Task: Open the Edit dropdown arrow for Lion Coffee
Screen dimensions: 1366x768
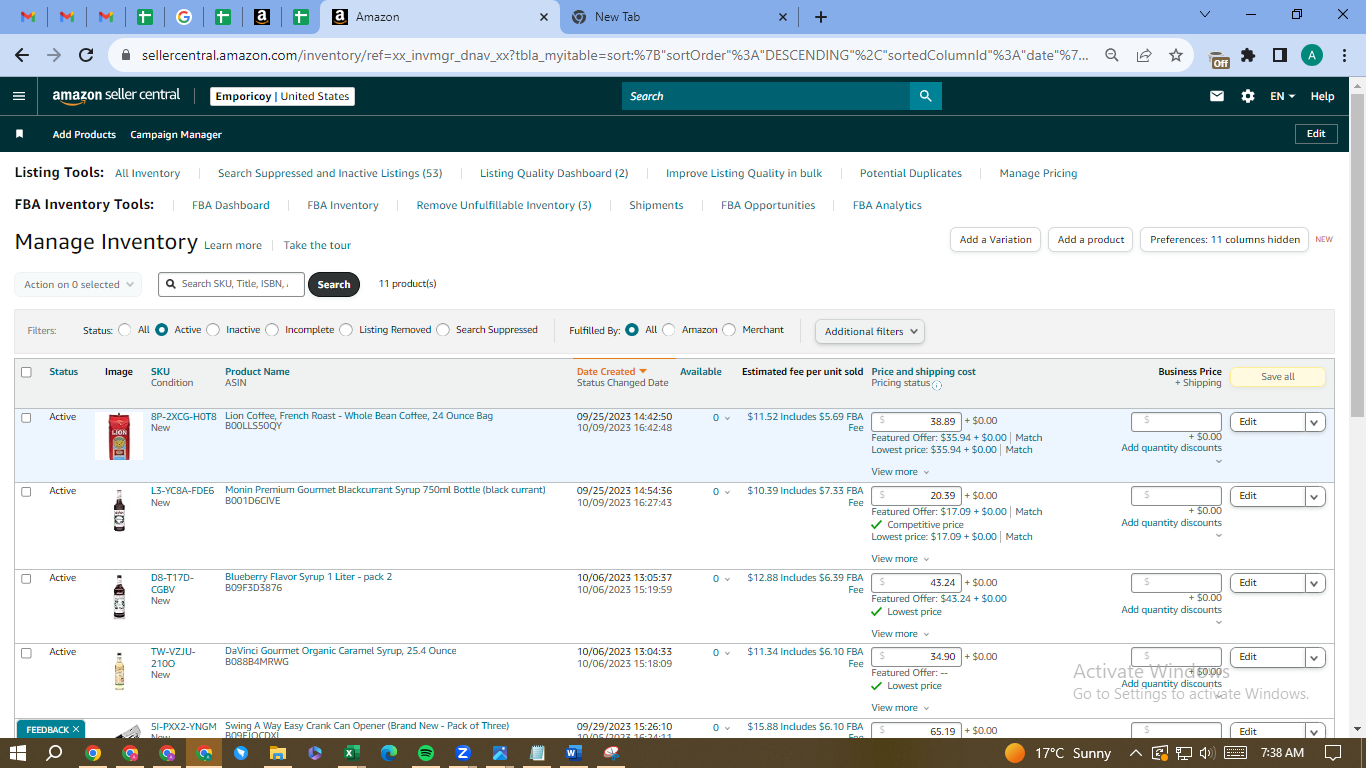Action: pos(1315,422)
